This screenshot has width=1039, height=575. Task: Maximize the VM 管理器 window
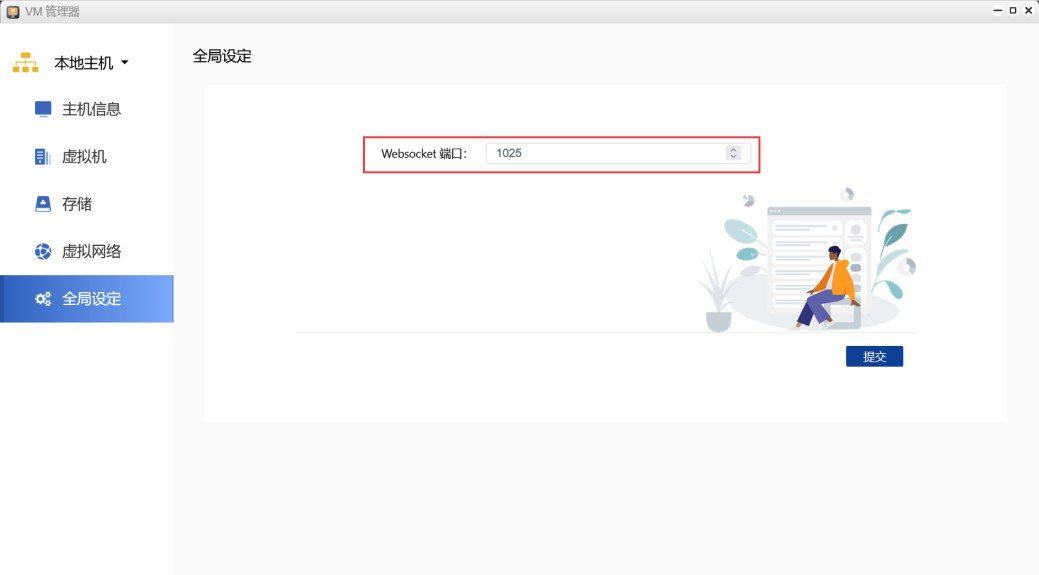point(1013,11)
